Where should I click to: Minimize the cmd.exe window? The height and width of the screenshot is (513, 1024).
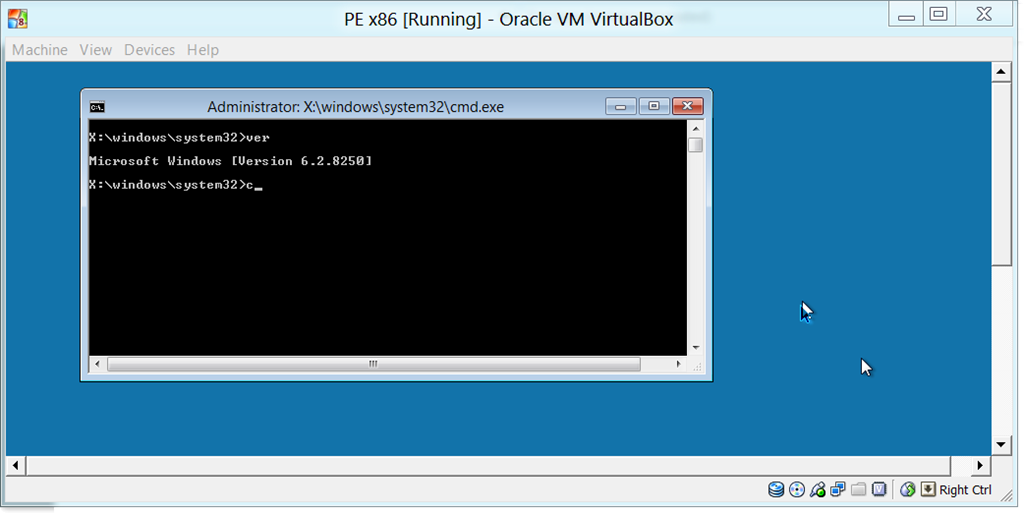[620, 106]
